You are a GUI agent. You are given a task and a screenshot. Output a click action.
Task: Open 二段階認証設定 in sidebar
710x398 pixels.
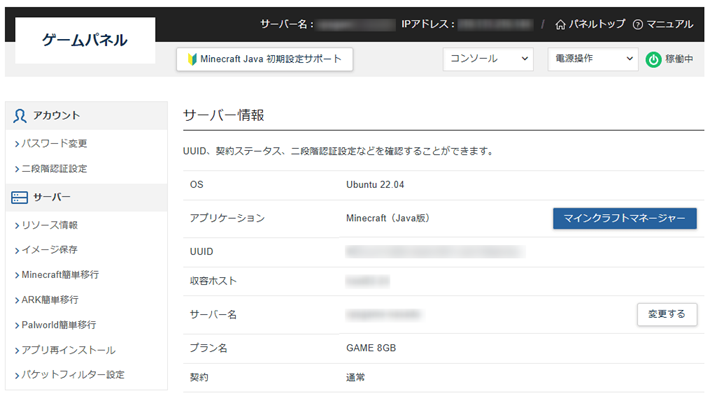(x=54, y=169)
